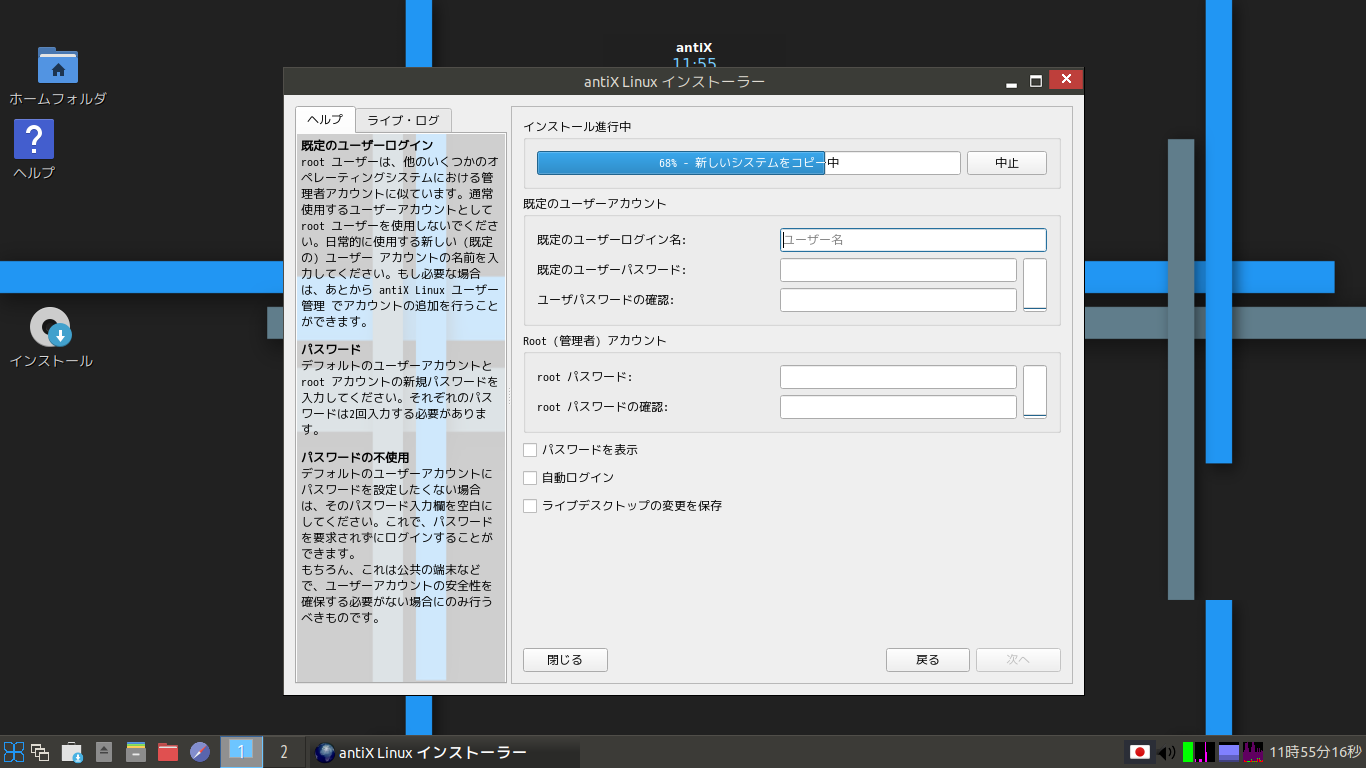
Task: Click the 既定のユーザーパスワード field
Action: coord(898,270)
